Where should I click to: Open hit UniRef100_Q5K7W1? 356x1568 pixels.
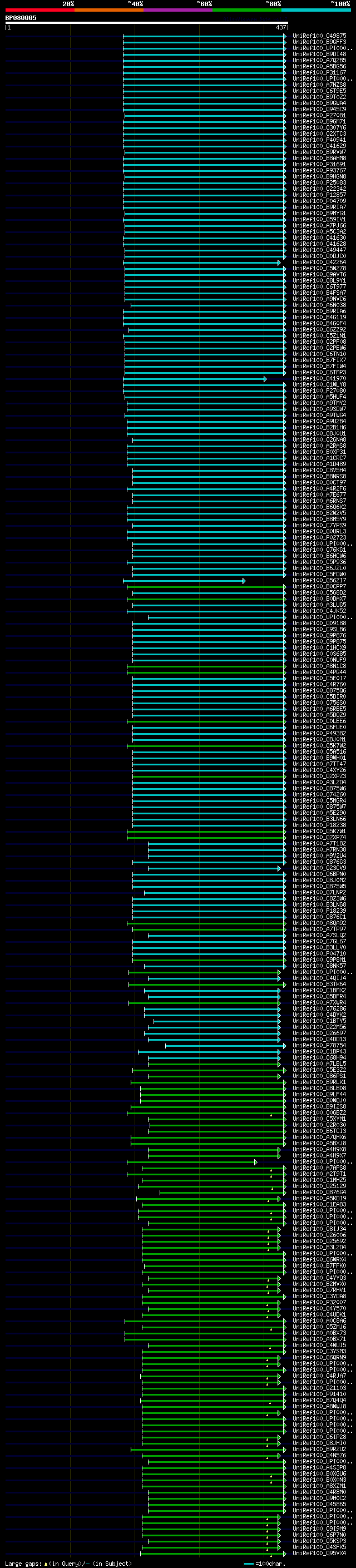coord(319,832)
